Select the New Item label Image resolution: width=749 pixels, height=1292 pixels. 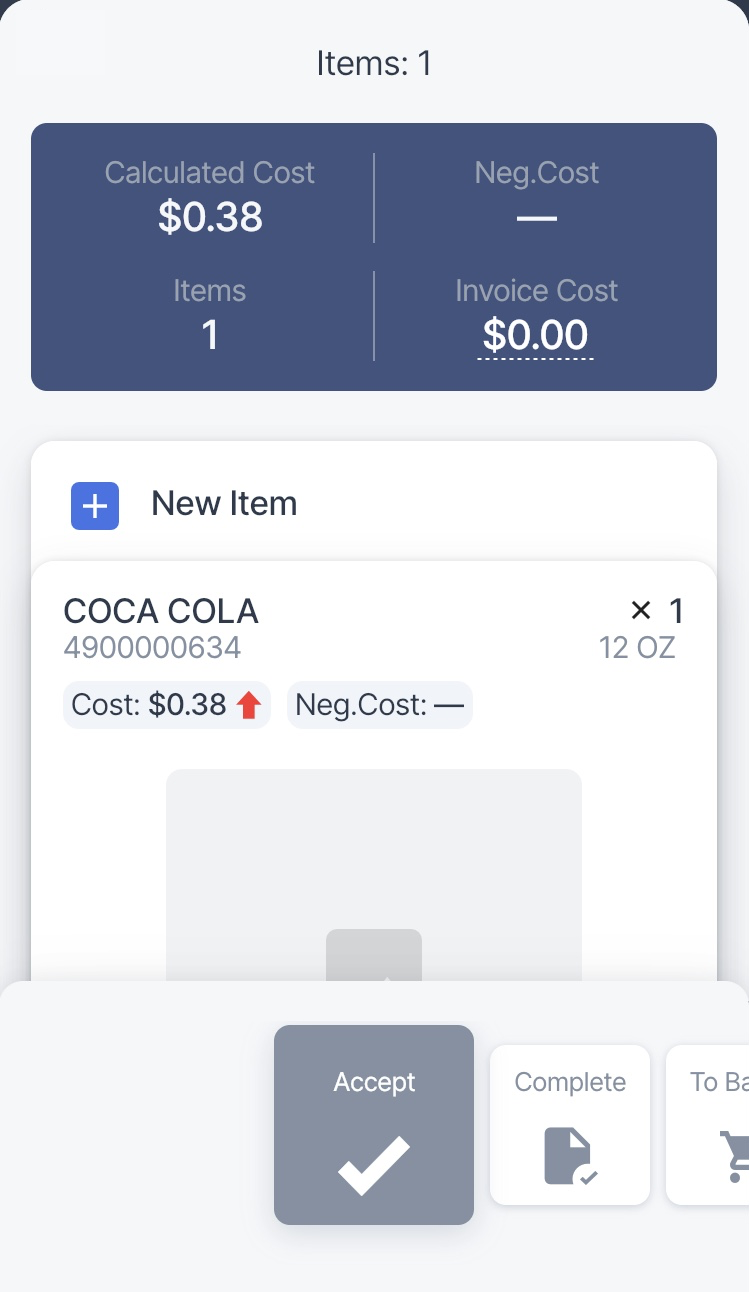(x=224, y=503)
